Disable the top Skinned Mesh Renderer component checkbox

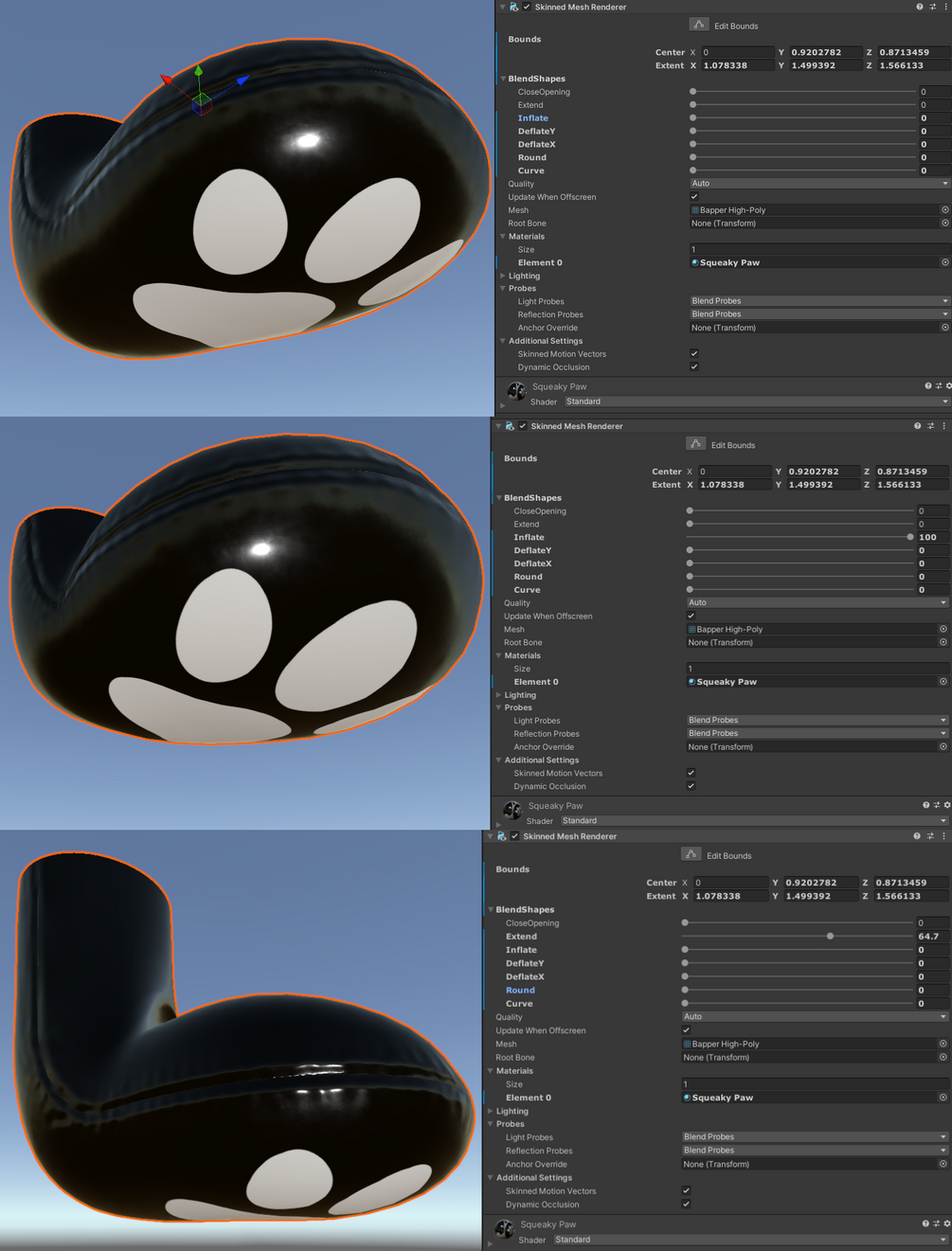point(527,7)
